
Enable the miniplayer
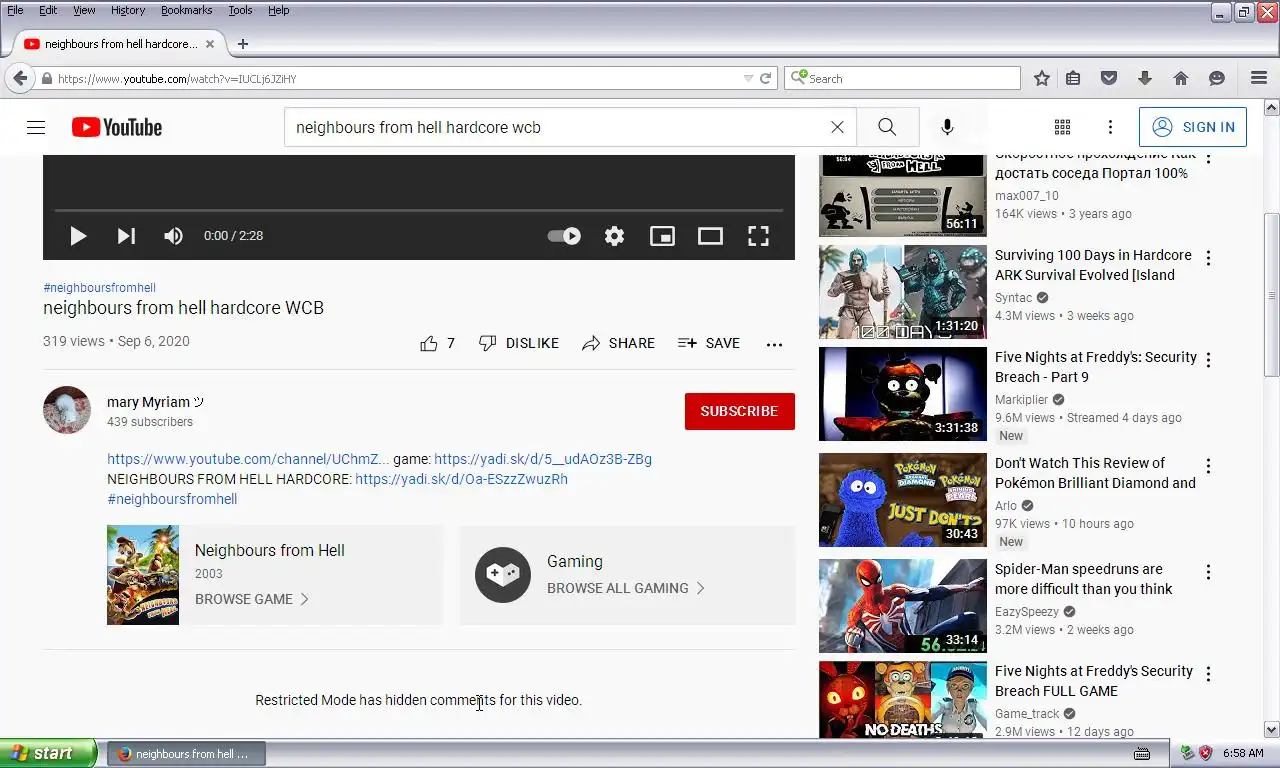tap(662, 236)
